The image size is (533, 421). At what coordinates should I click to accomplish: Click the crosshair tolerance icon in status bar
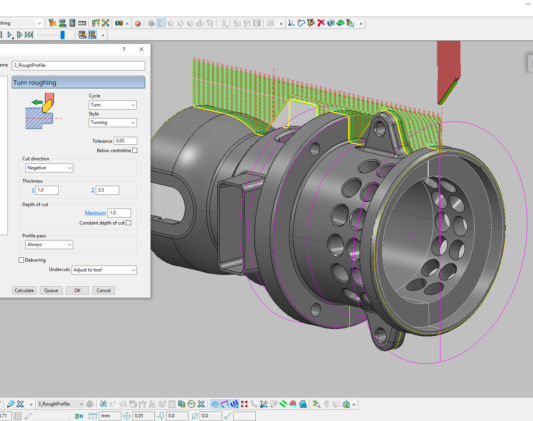coord(127,416)
